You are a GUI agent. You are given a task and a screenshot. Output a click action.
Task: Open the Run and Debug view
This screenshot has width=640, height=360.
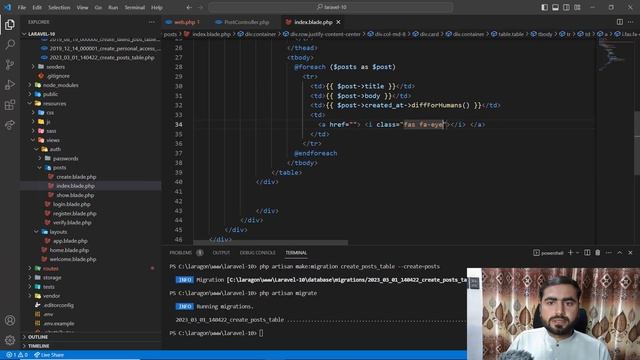[x=10, y=84]
